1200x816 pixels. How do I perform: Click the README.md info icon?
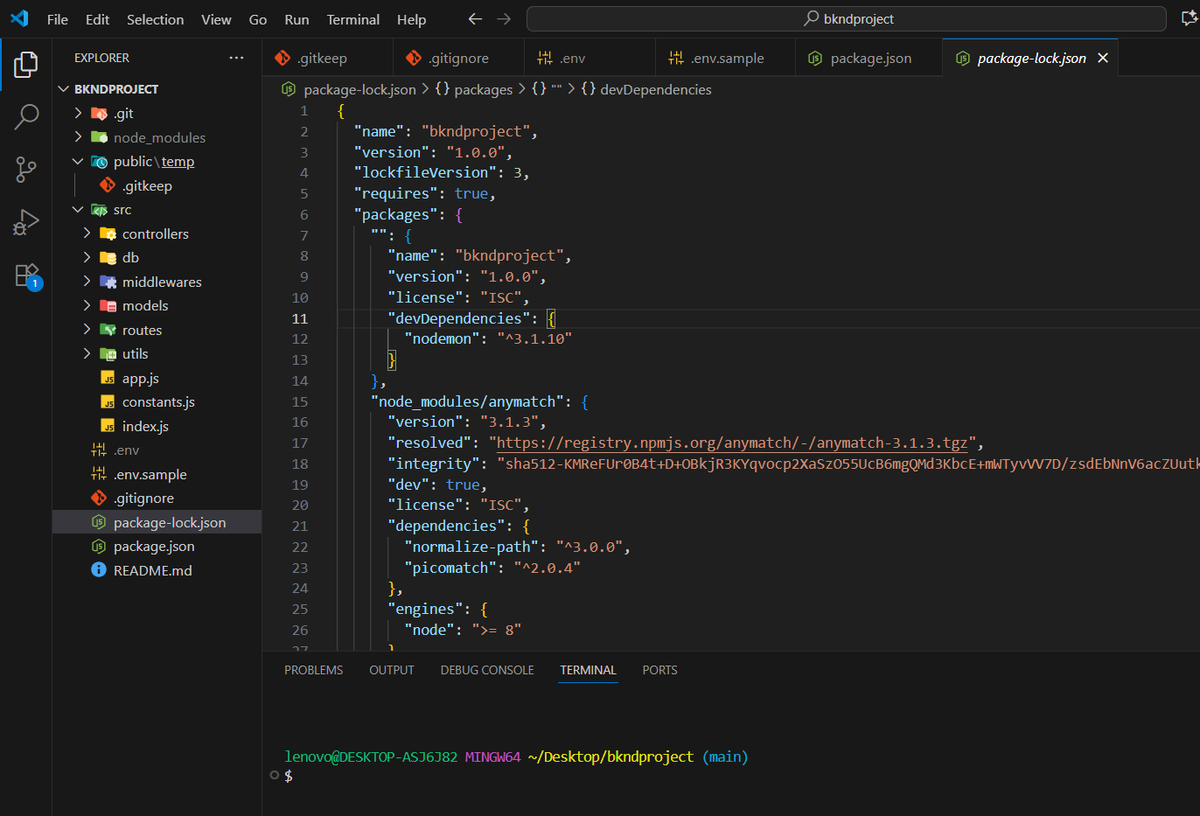click(98, 570)
